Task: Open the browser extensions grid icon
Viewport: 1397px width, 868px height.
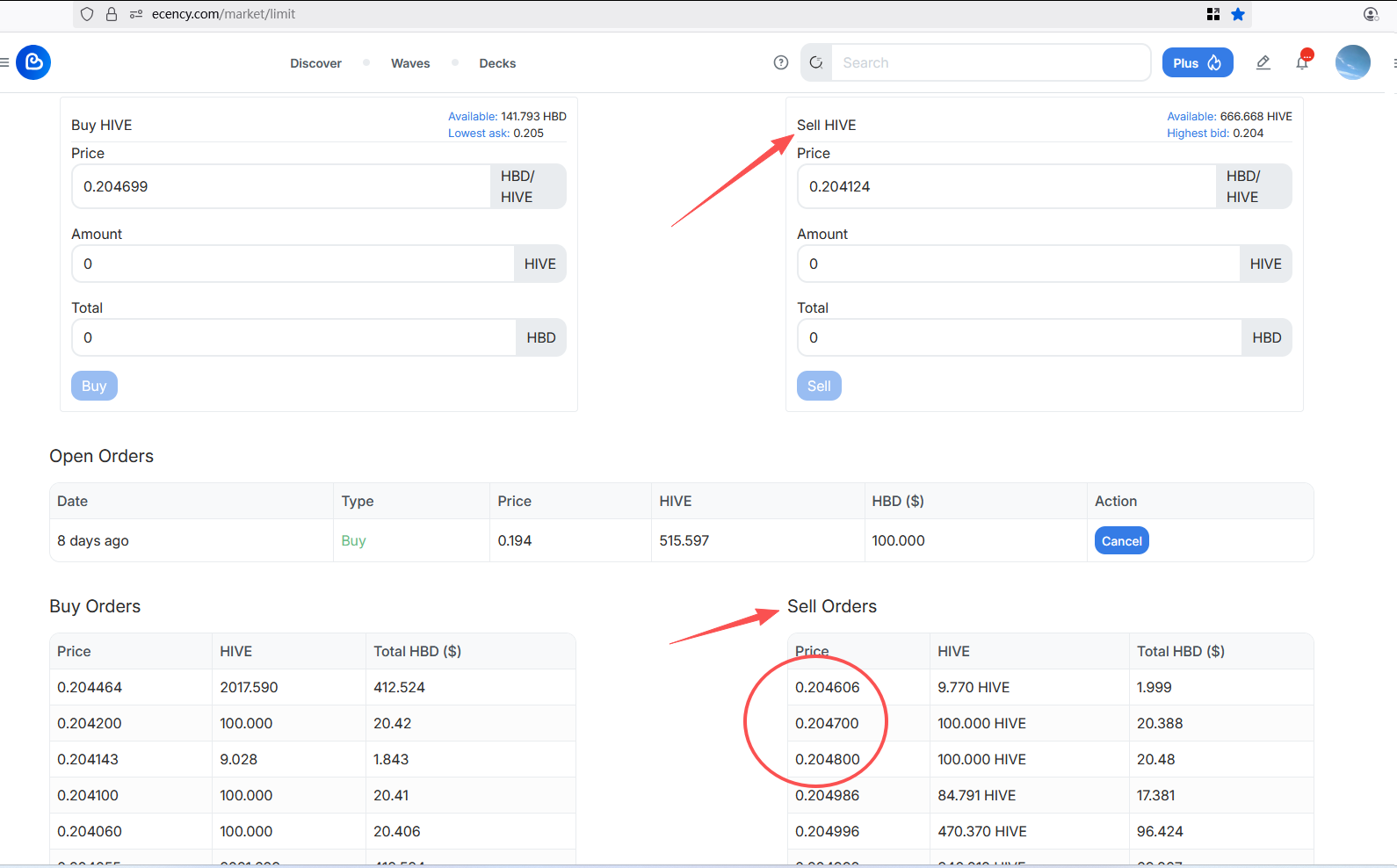Action: [1213, 14]
